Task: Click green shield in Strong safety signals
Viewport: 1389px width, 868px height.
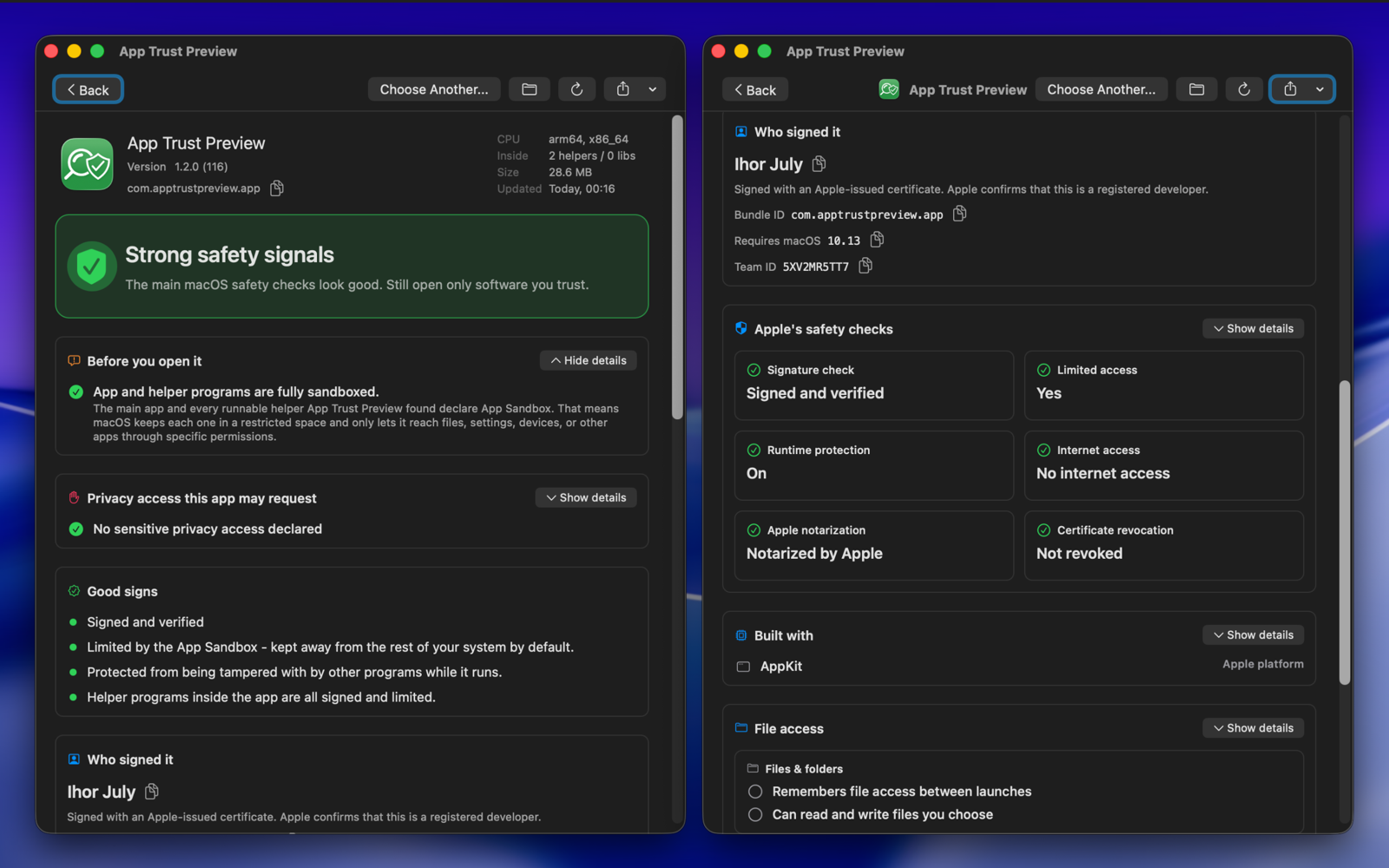Action: 91,266
